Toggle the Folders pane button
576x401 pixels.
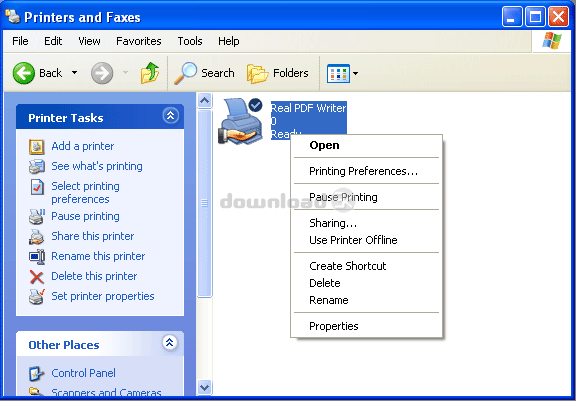[x=278, y=73]
